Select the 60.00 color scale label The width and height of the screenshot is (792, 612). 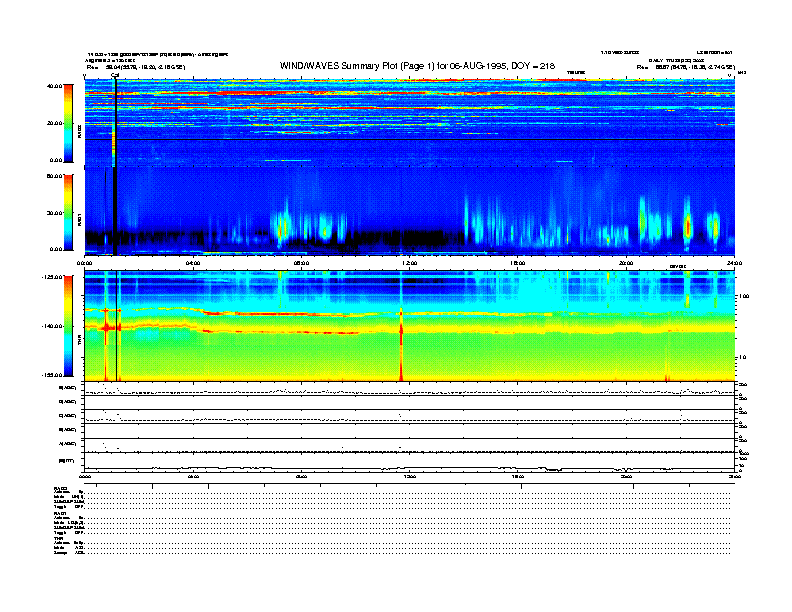(x=54, y=176)
